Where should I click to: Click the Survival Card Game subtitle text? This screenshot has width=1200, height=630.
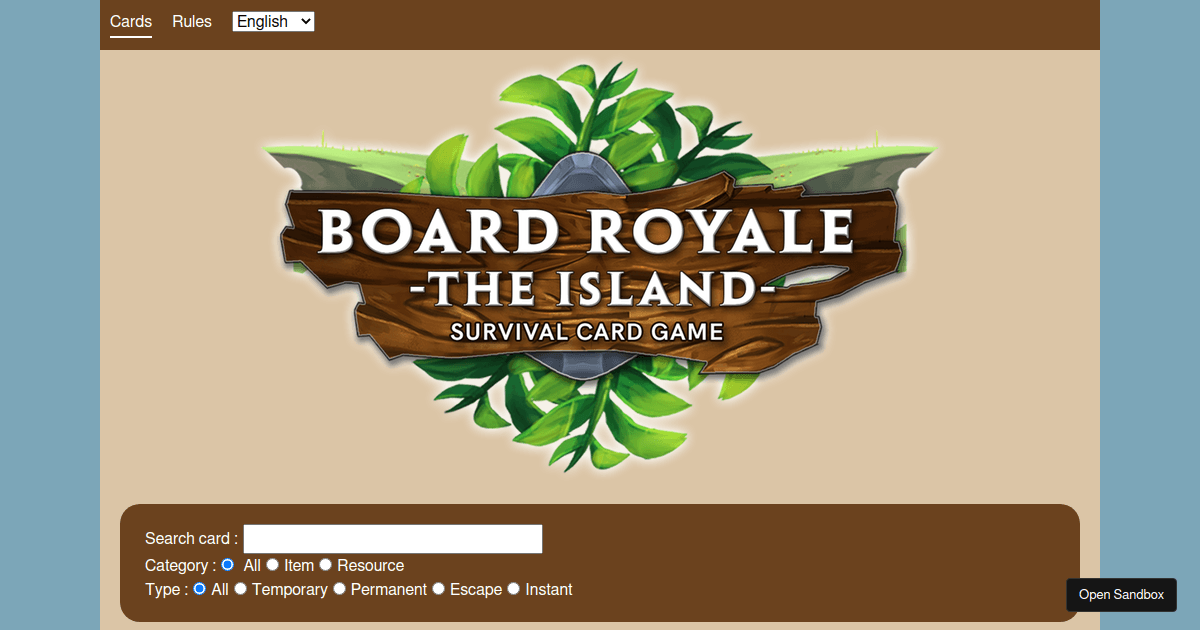click(x=587, y=331)
